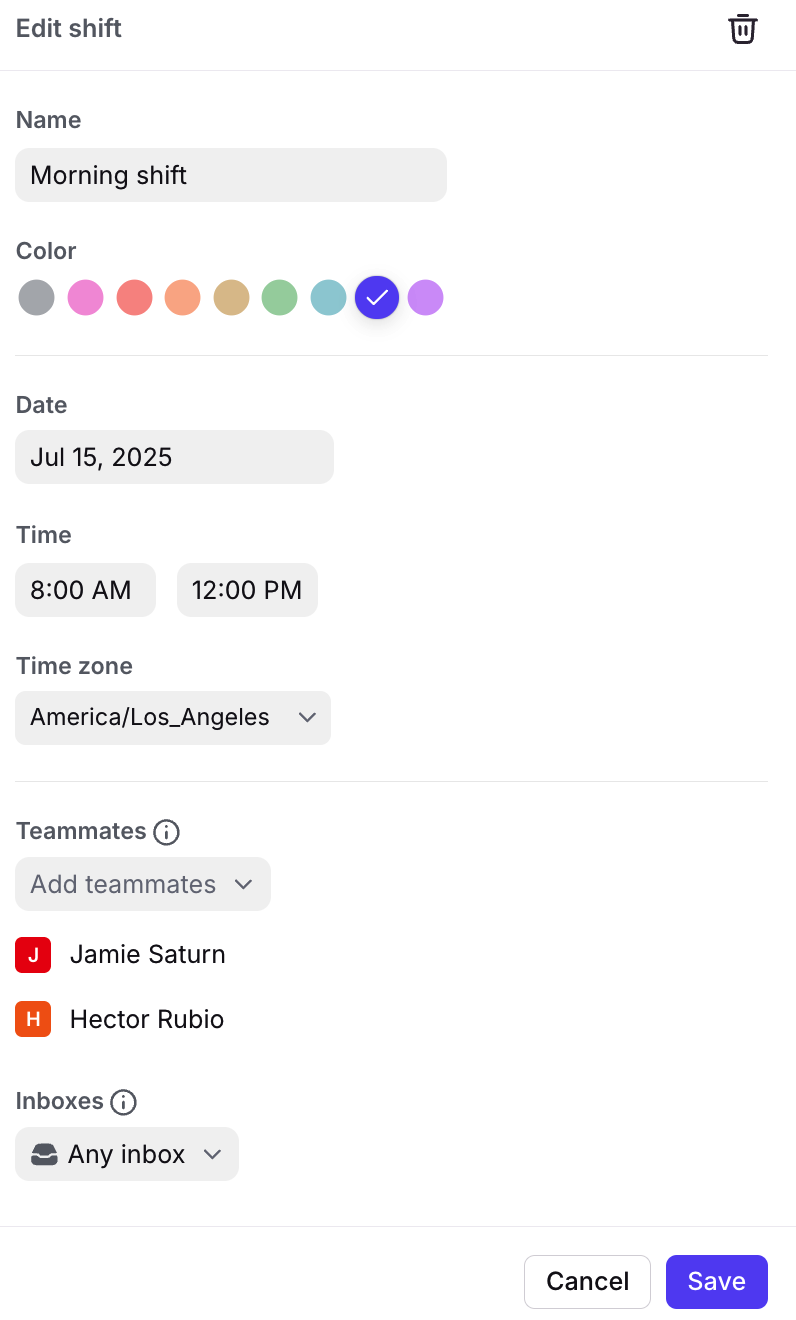Select the teal color swatch

pyautogui.click(x=328, y=298)
